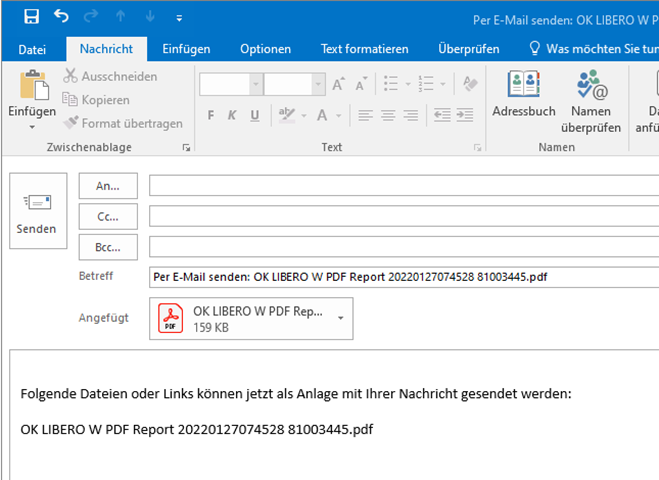Open the Text formatieren tab
659x480 pixels.
coord(364,49)
